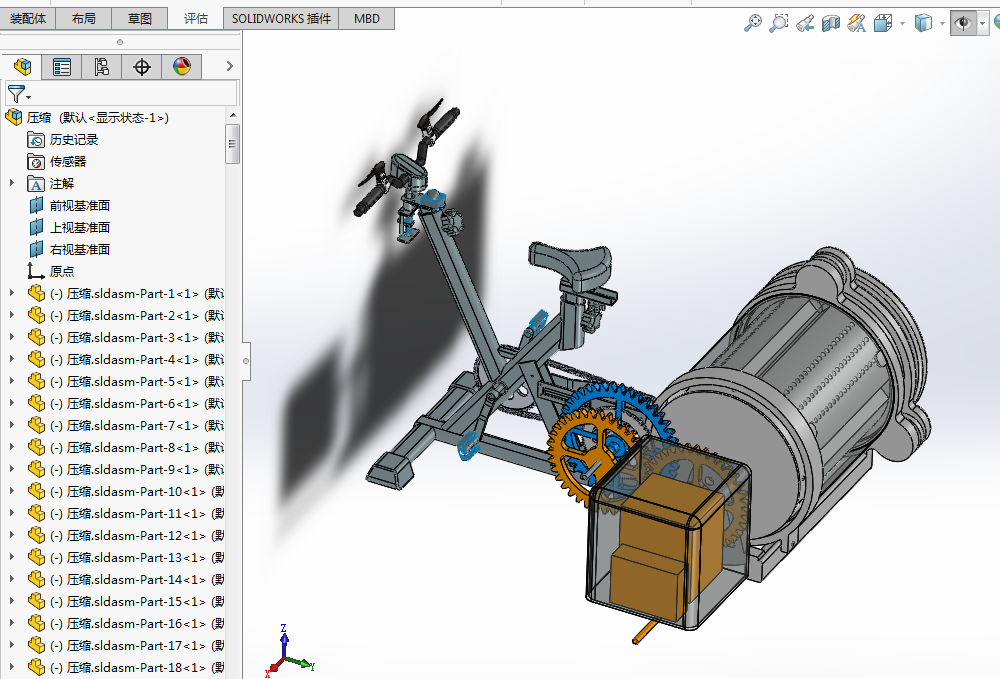The image size is (1000, 679).
Task: Click the Zoom to Fit magnifier icon
Action: 753,23
